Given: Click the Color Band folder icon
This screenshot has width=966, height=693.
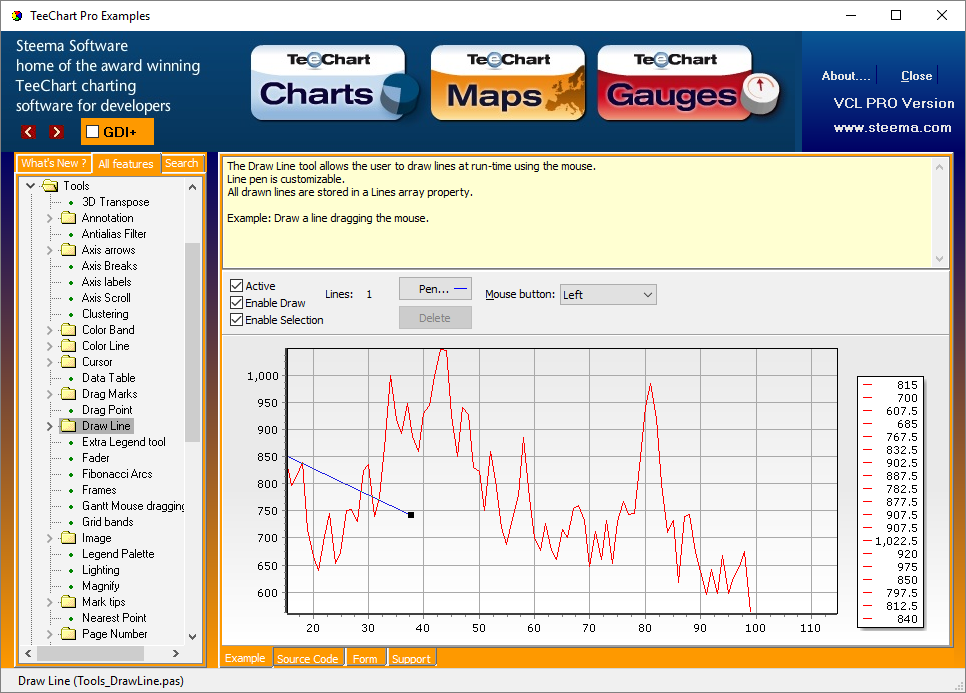Looking at the screenshot, I should 68,330.
